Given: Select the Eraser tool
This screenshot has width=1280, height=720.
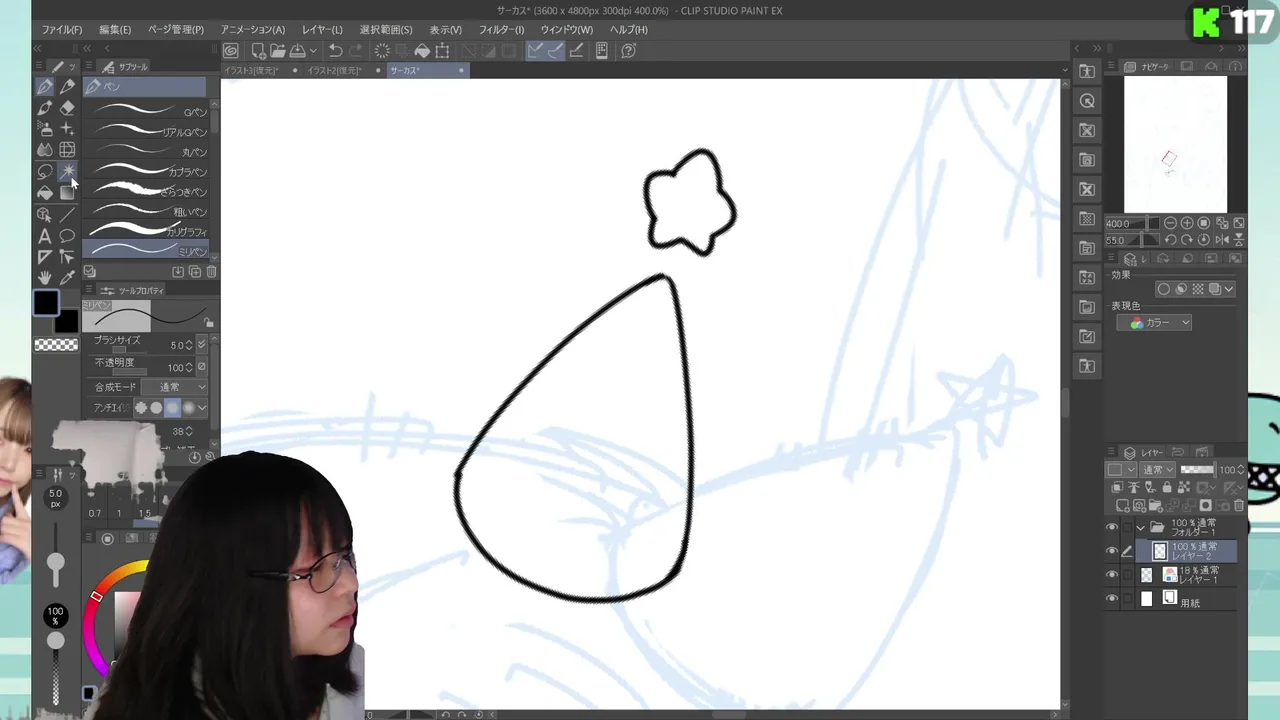Looking at the screenshot, I should pos(67,108).
